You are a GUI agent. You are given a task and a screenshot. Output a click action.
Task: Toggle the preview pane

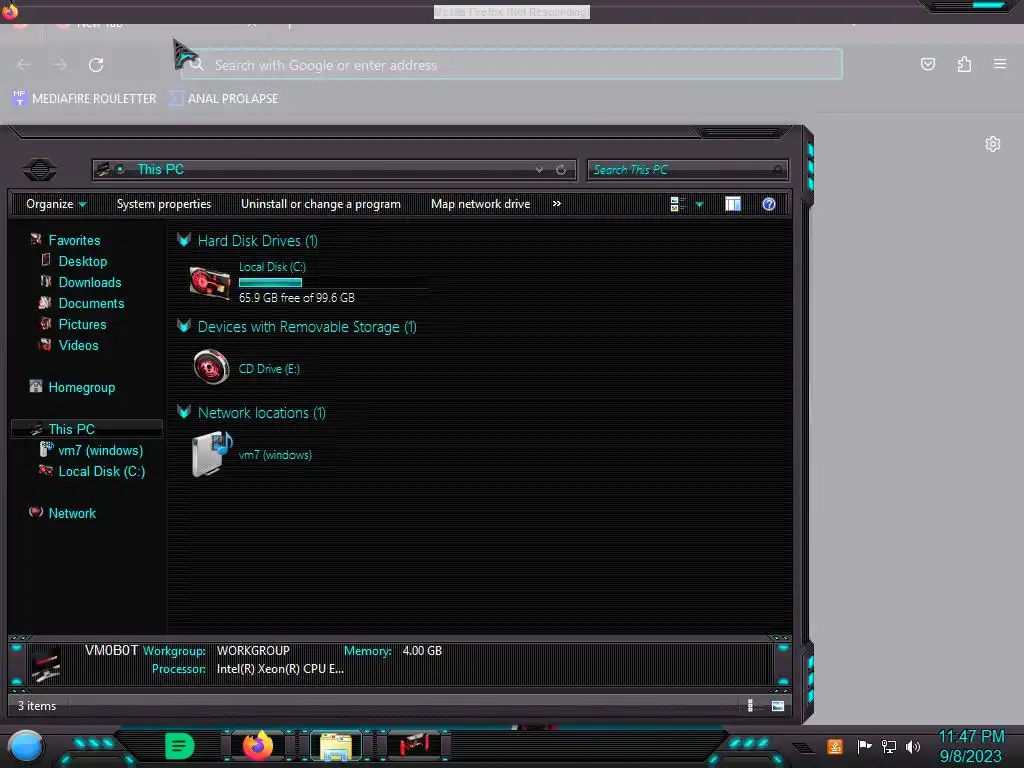pyautogui.click(x=733, y=204)
